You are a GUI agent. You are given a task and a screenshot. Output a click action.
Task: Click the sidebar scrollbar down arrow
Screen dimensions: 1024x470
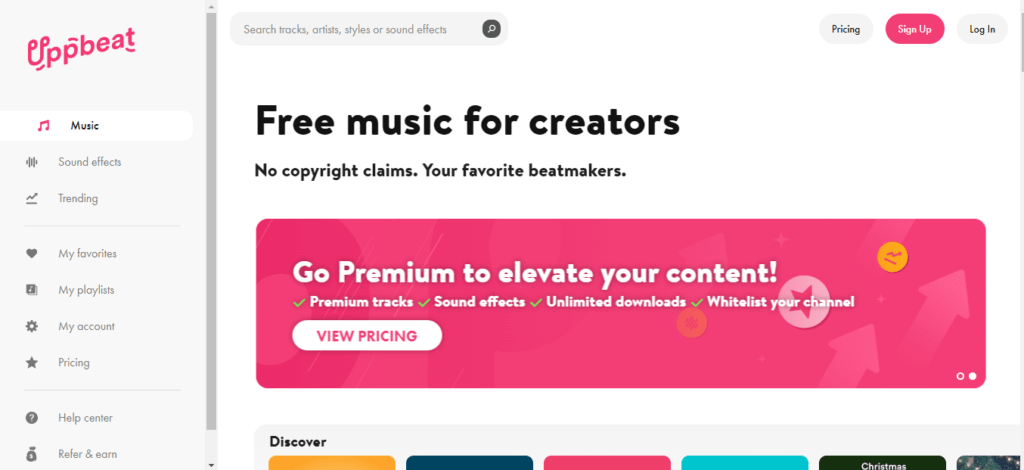[x=211, y=465]
